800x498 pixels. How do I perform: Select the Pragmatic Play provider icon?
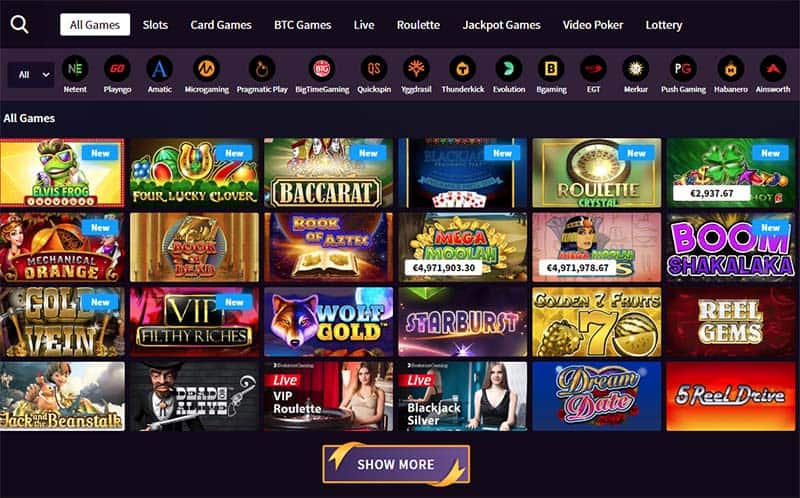tap(262, 68)
